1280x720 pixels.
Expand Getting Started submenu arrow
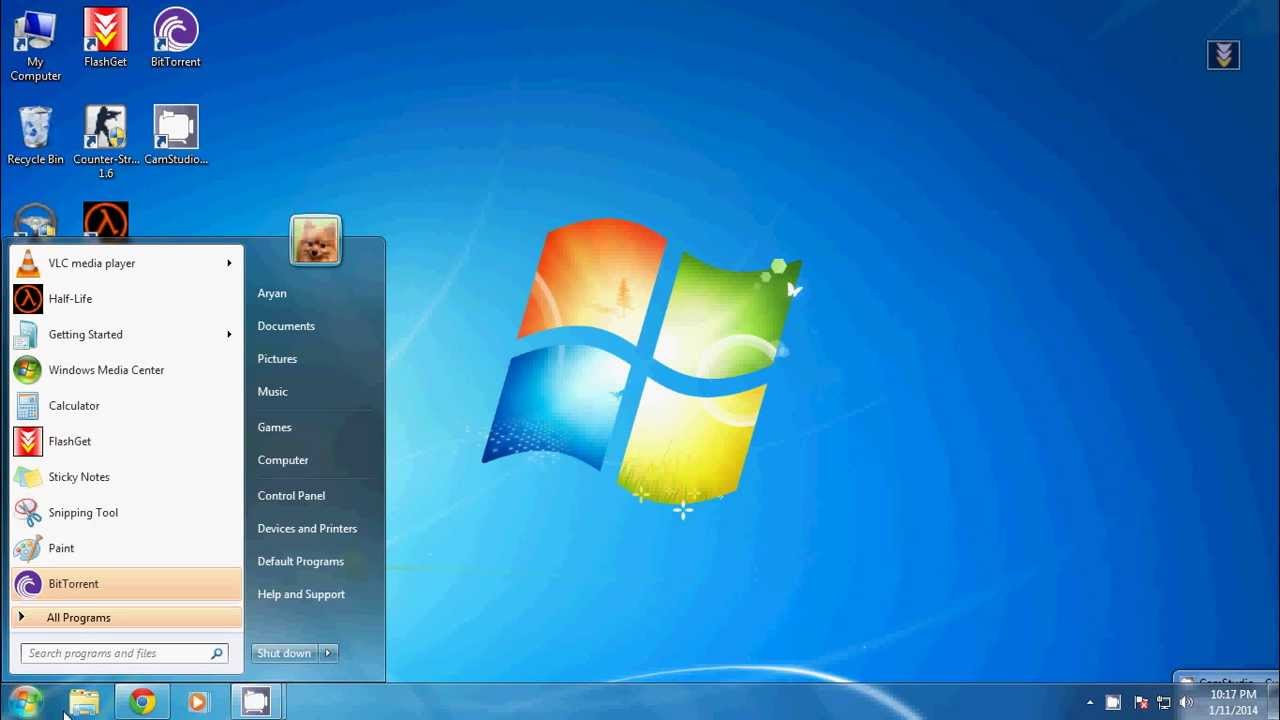coord(229,334)
